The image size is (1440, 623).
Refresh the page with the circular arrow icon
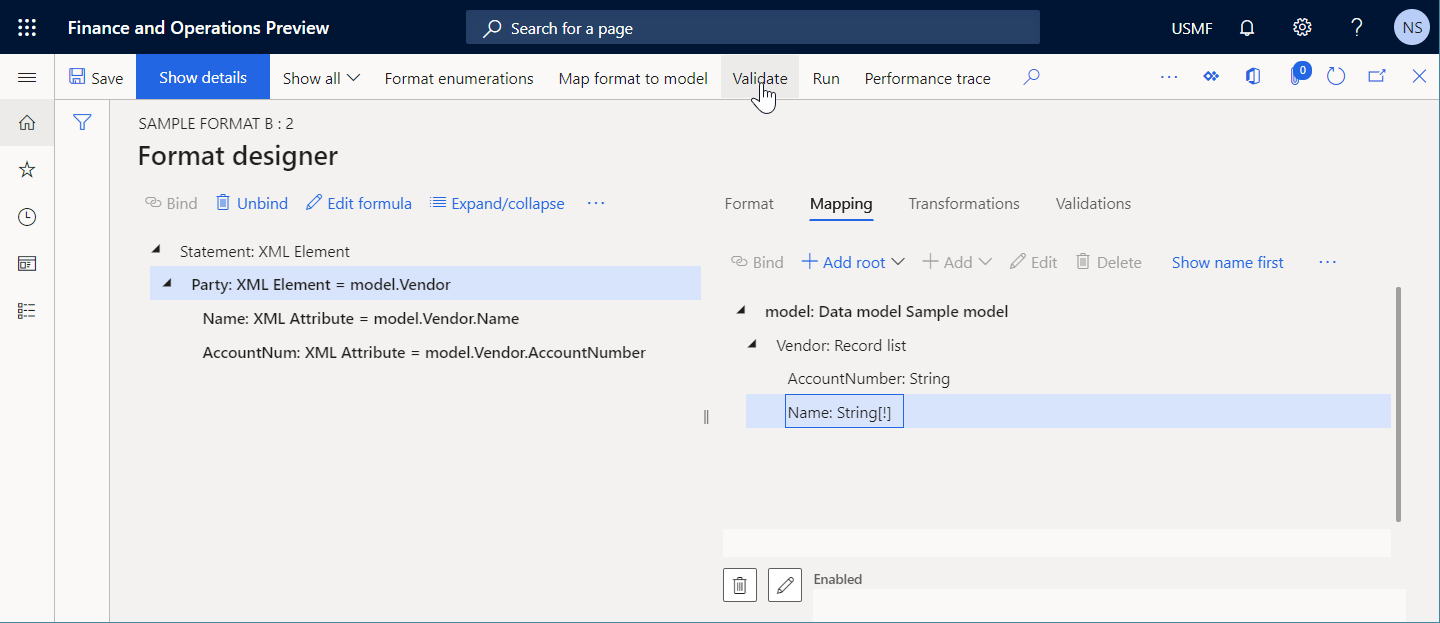[x=1336, y=75]
